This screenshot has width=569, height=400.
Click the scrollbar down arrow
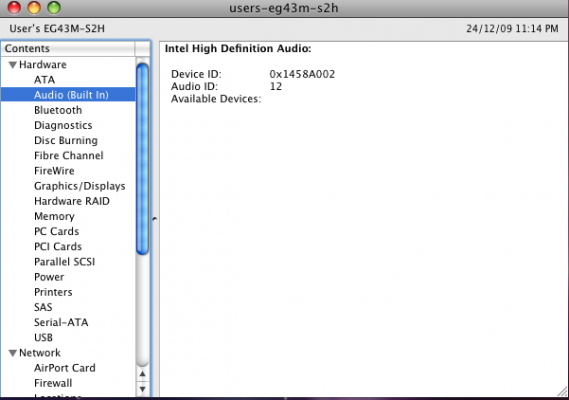click(143, 389)
